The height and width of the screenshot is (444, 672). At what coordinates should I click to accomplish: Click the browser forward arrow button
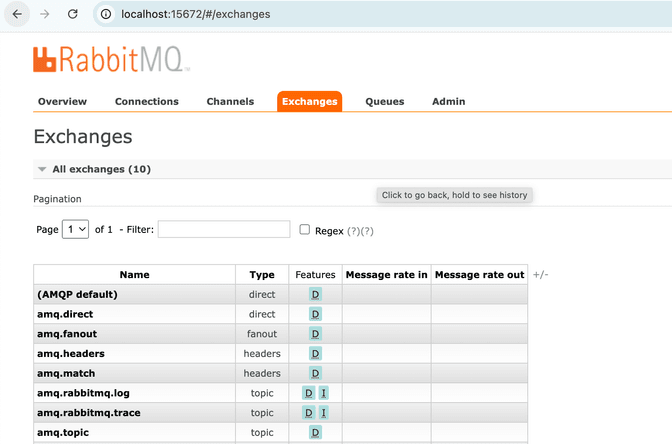coord(45,15)
